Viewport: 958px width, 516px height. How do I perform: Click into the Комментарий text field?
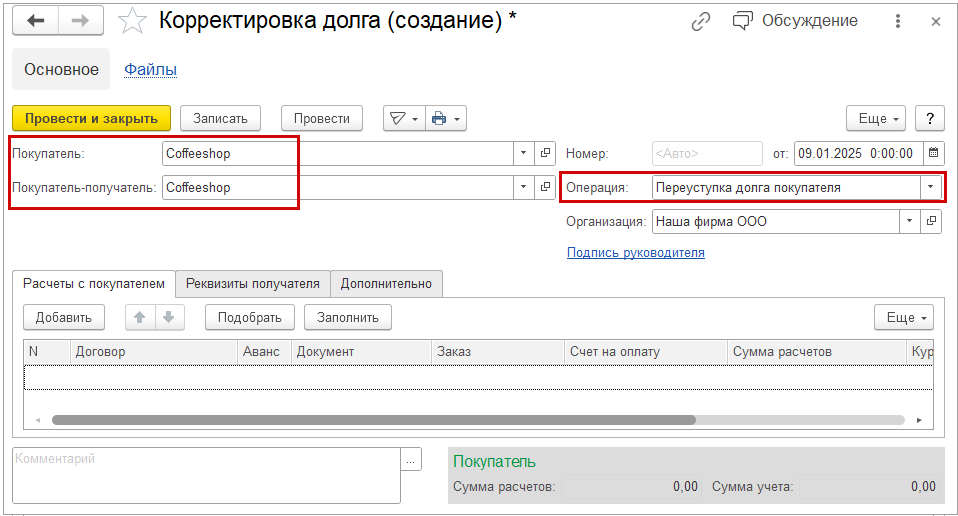(x=205, y=475)
